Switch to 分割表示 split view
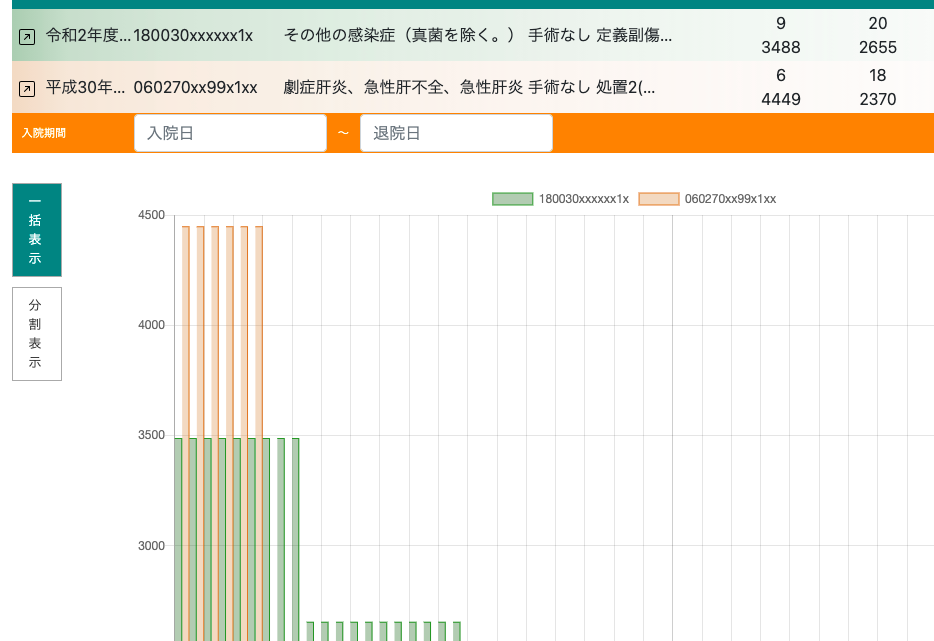The height and width of the screenshot is (641, 934). (x=36, y=334)
